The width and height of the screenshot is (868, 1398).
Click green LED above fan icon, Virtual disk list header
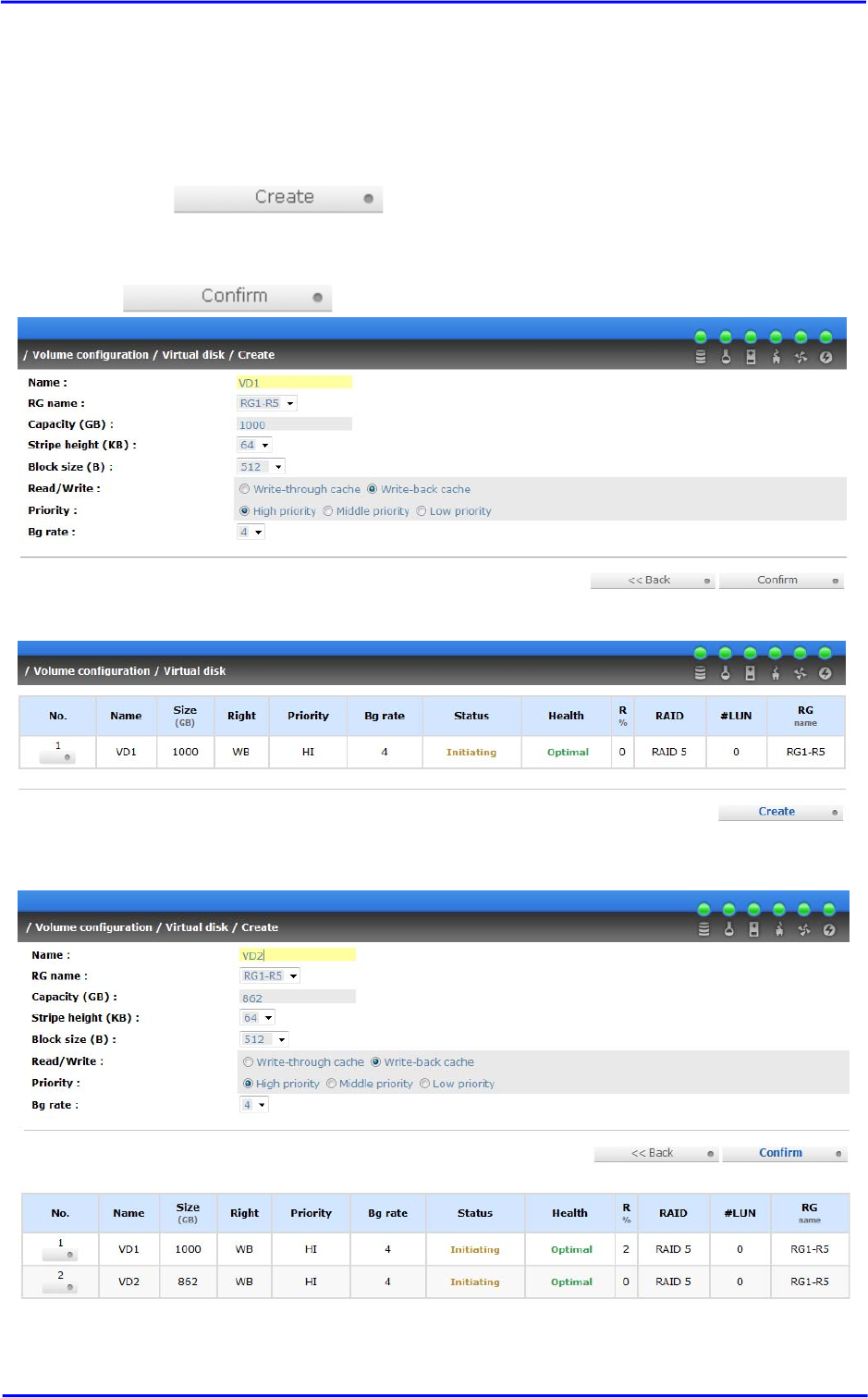[800, 653]
